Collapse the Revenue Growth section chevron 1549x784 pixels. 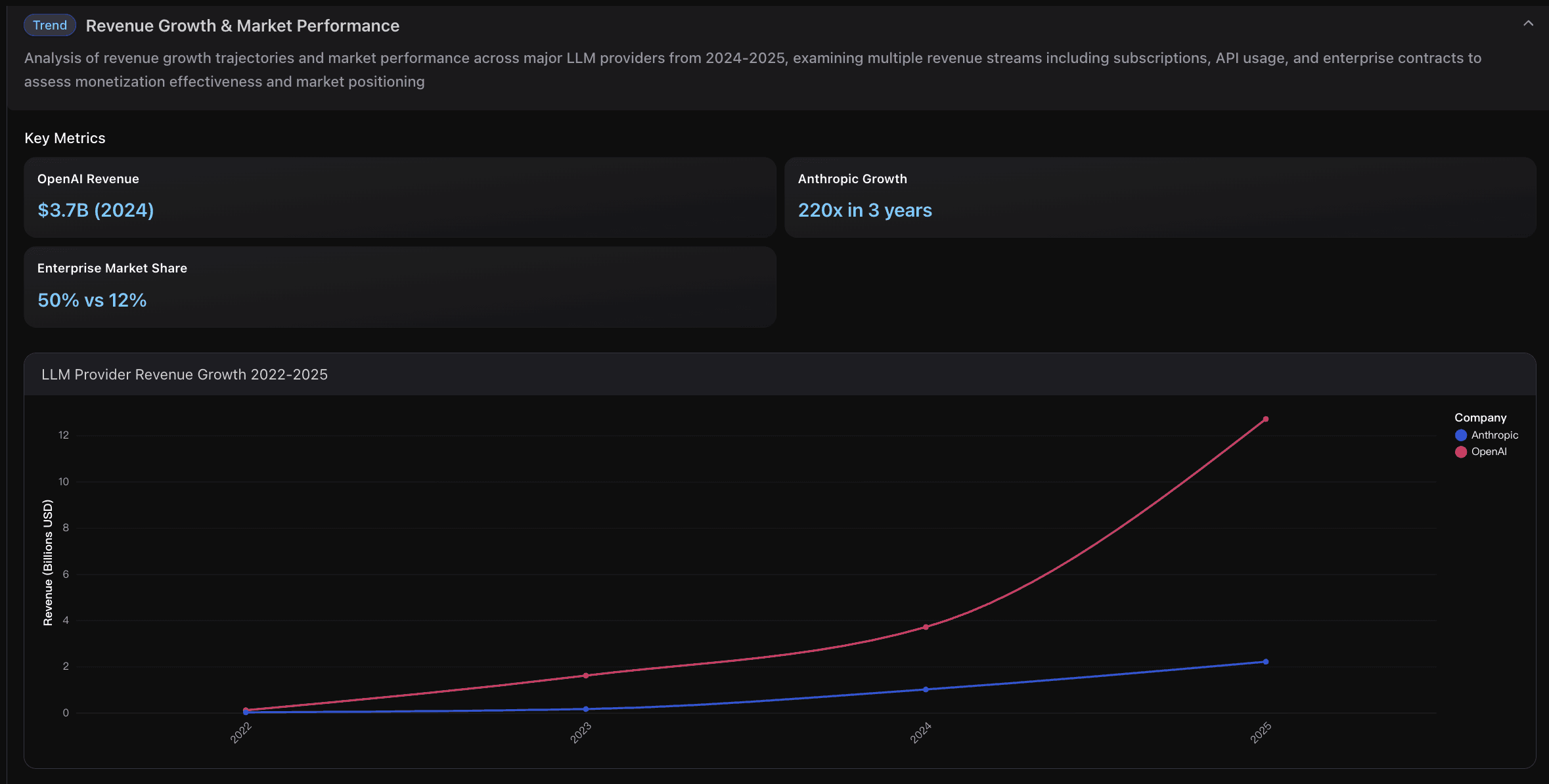[1528, 24]
